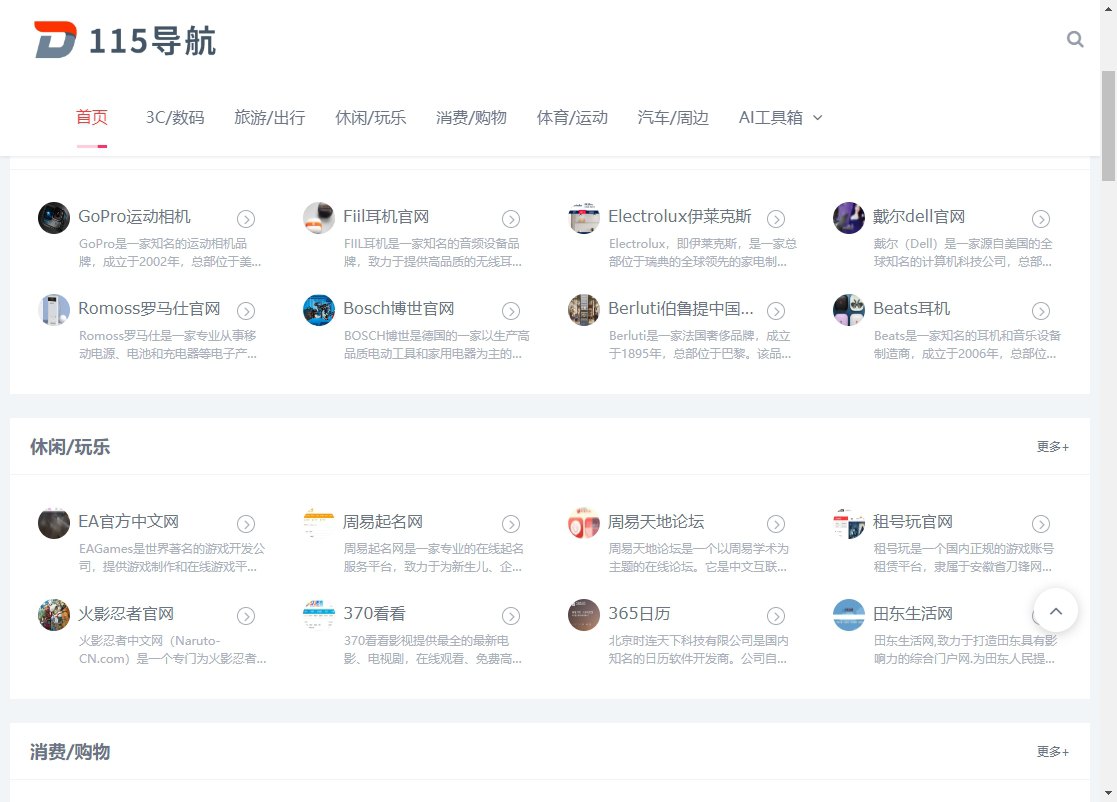Open the 3C/数码 nav tab

point(175,118)
